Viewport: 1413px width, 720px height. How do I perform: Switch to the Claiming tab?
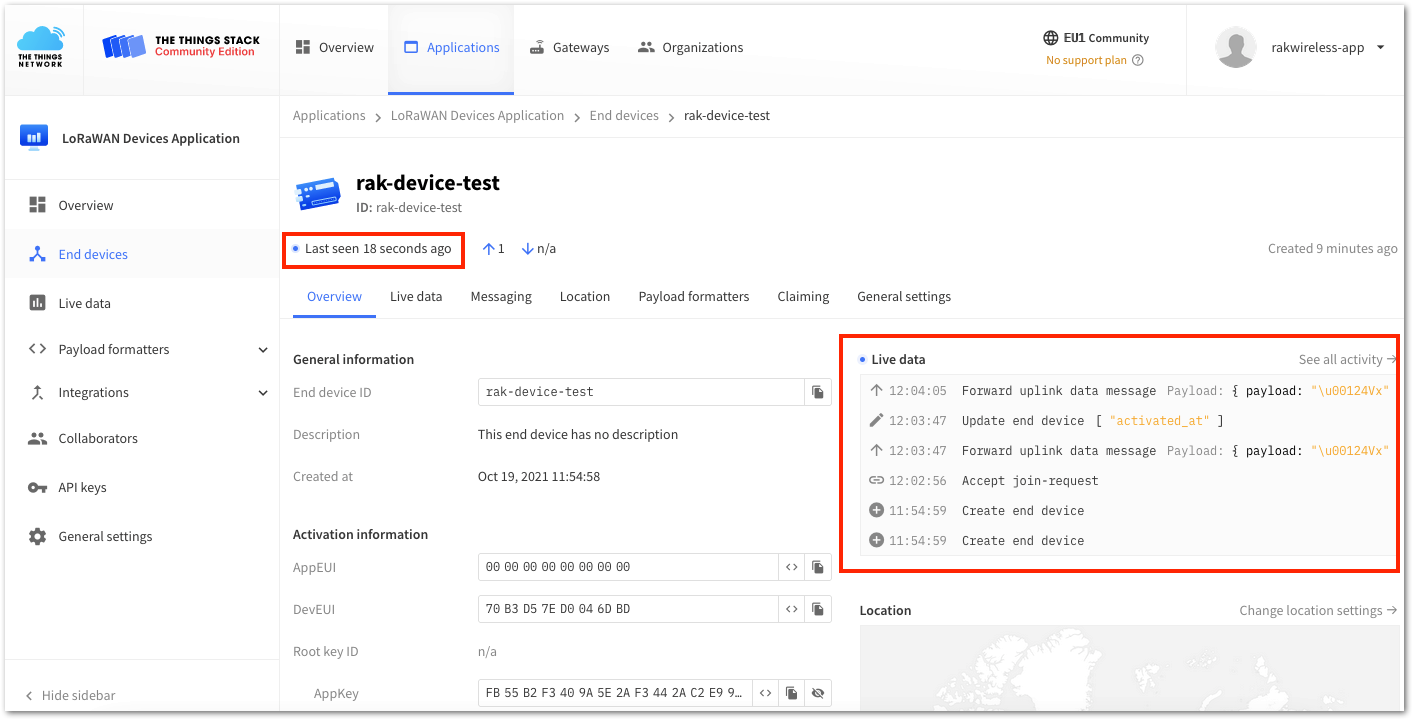point(803,297)
